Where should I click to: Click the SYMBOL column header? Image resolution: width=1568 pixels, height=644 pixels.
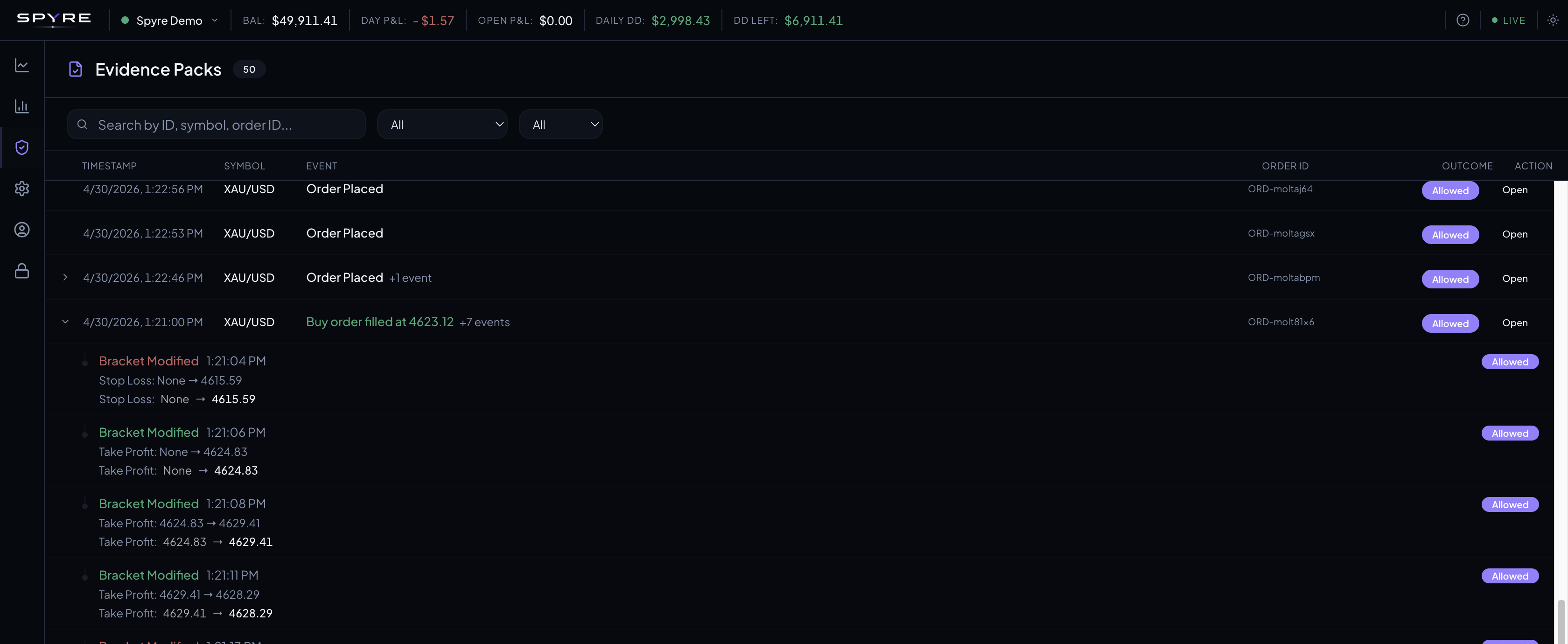coord(244,166)
